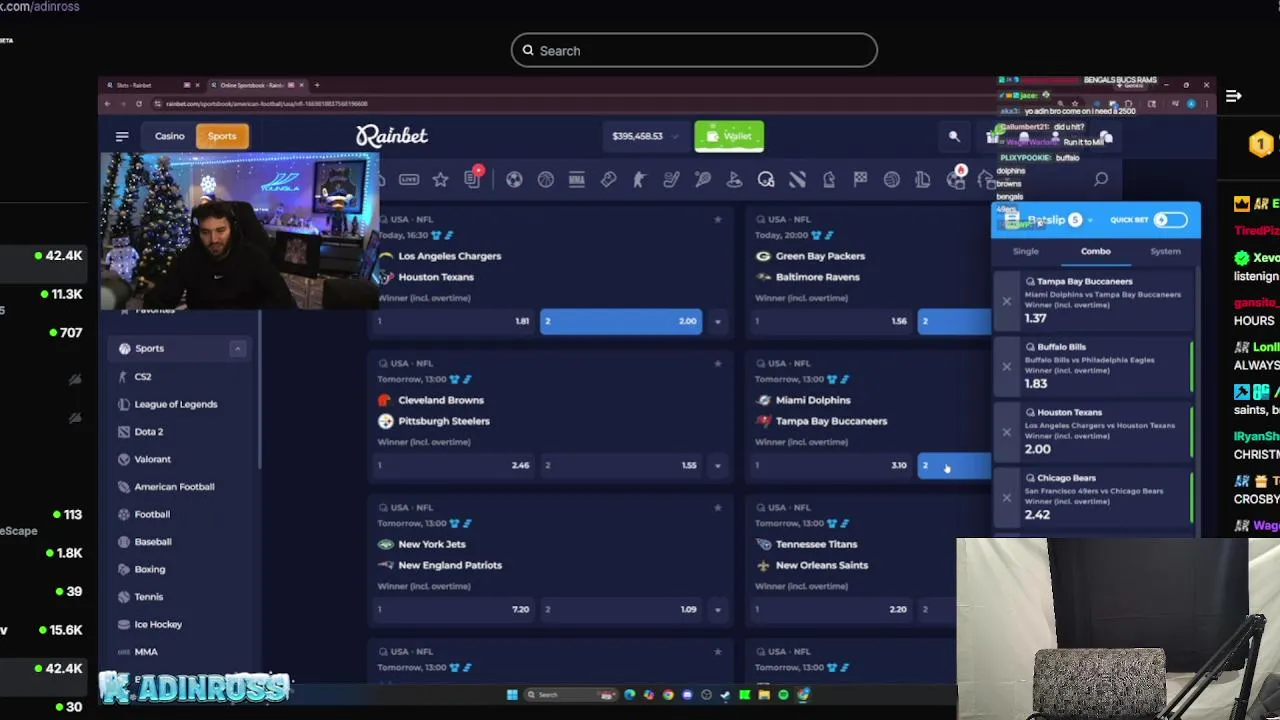Bet Tennessee Titans at 2.20
Image resolution: width=1280 pixels, height=720 pixels.
pos(832,609)
